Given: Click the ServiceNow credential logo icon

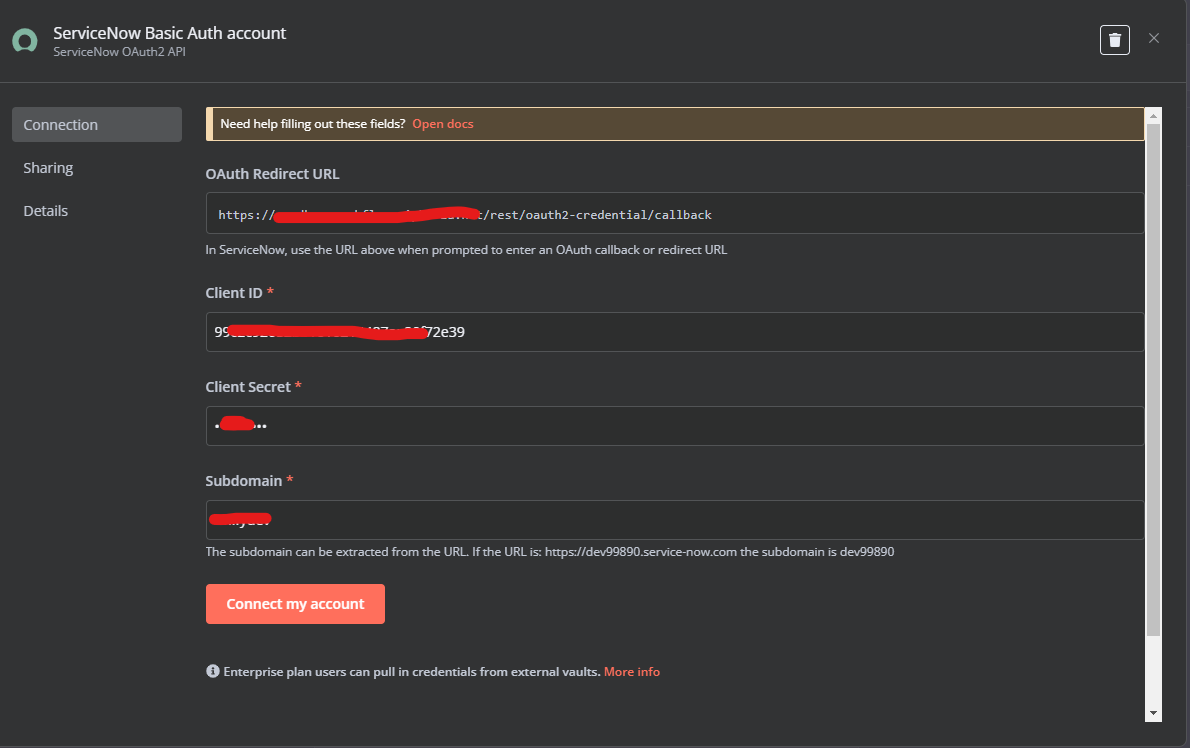Looking at the screenshot, I should tap(25, 41).
